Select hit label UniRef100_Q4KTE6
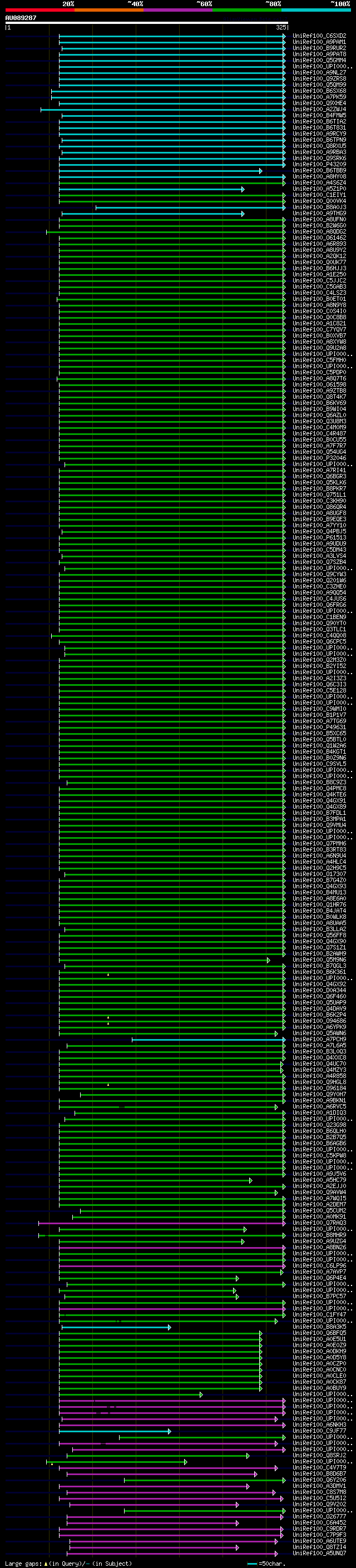 tap(319, 794)
